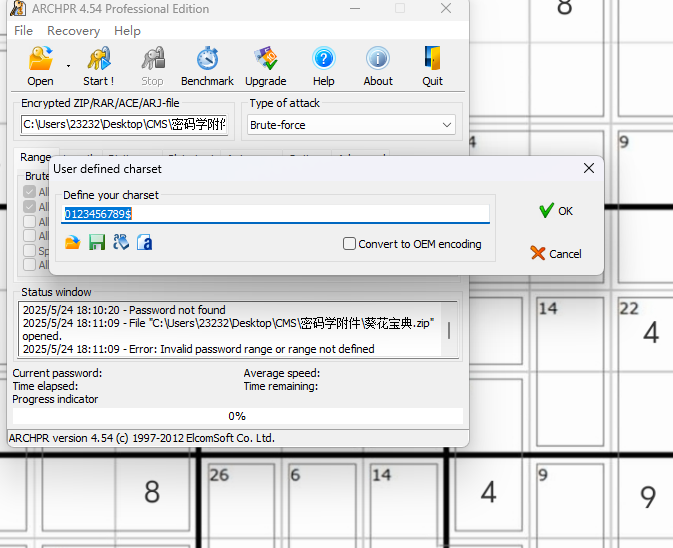673x548 pixels.
Task: Expand the Type of attack dropdown
Action: pos(447,125)
